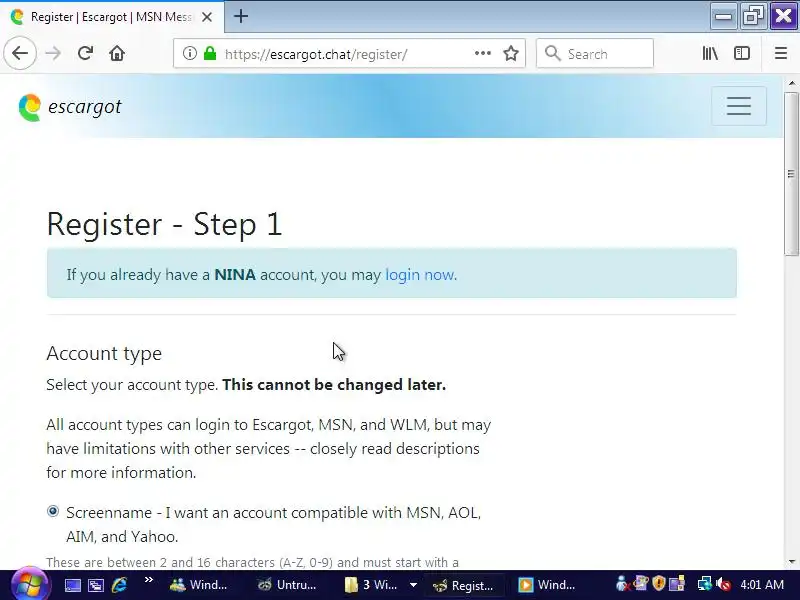Reload the current page
The height and width of the screenshot is (600, 800).
[x=85, y=53]
